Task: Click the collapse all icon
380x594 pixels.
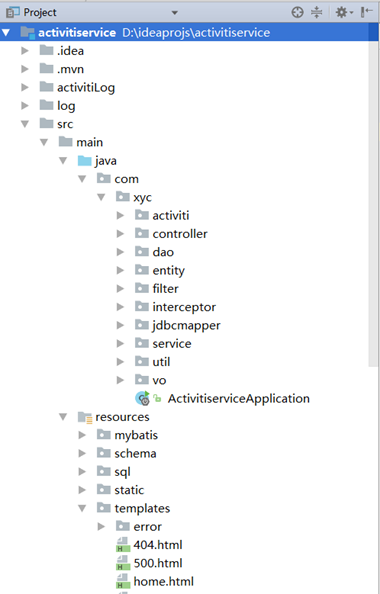Action: [x=316, y=13]
